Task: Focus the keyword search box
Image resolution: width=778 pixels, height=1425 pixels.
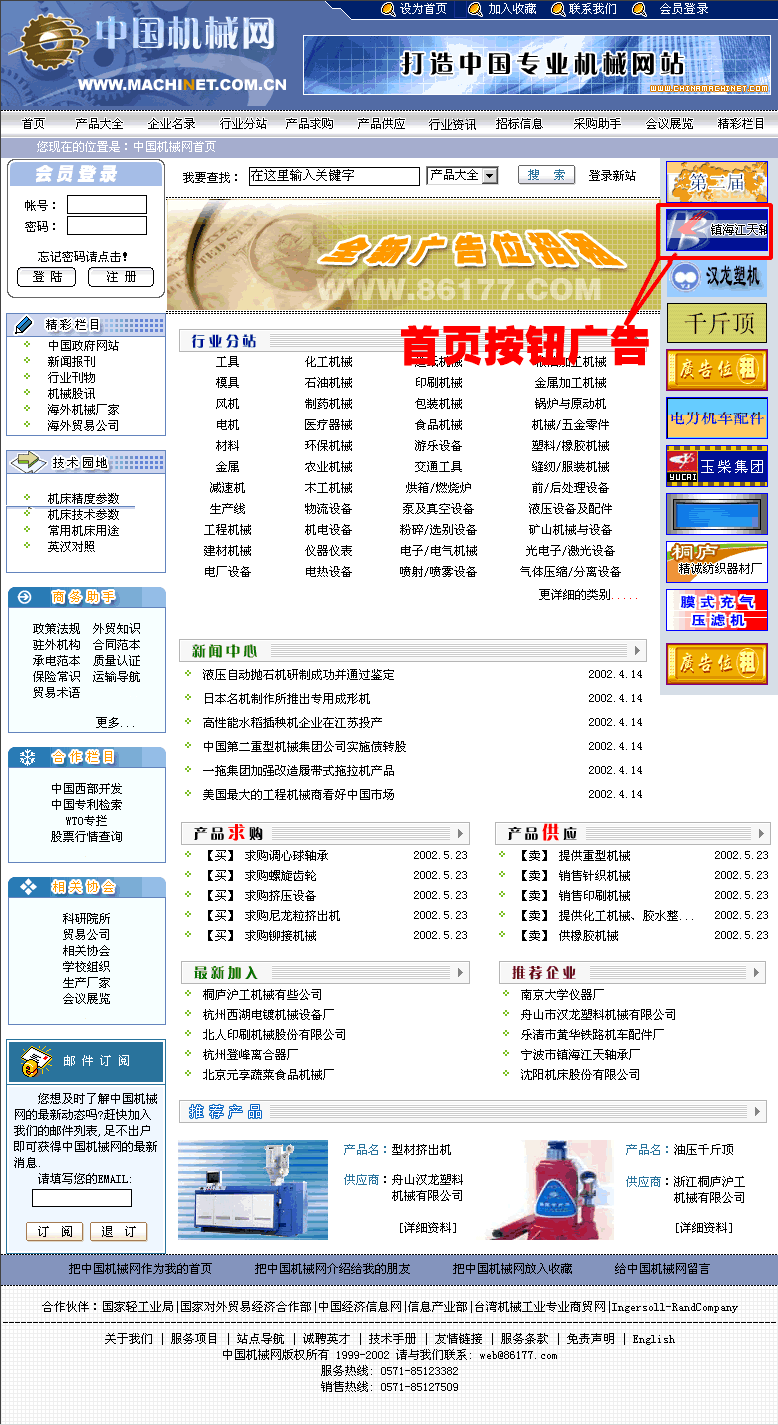Action: [334, 176]
